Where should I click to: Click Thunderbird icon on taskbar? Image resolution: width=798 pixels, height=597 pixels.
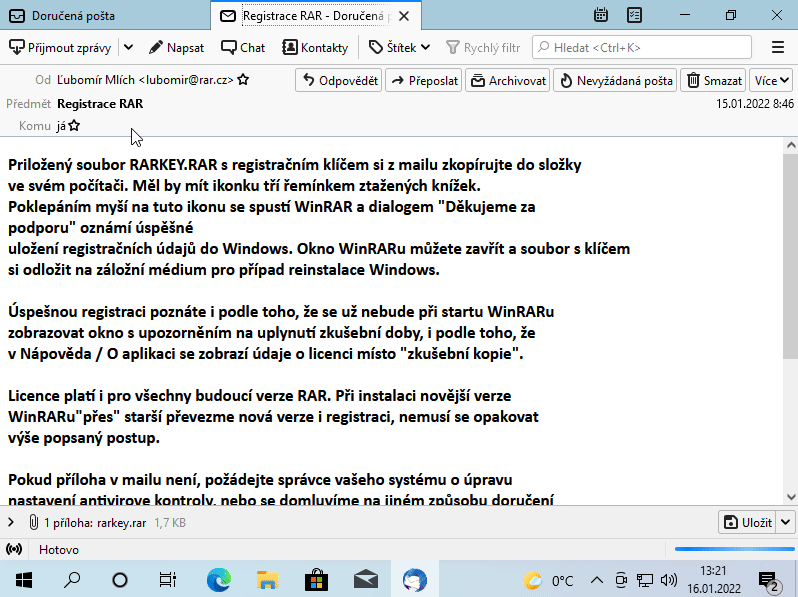[x=415, y=580]
